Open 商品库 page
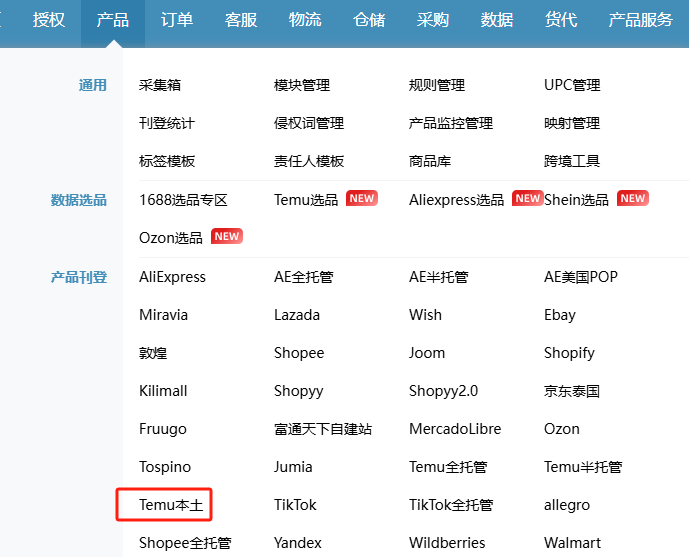 coord(430,161)
